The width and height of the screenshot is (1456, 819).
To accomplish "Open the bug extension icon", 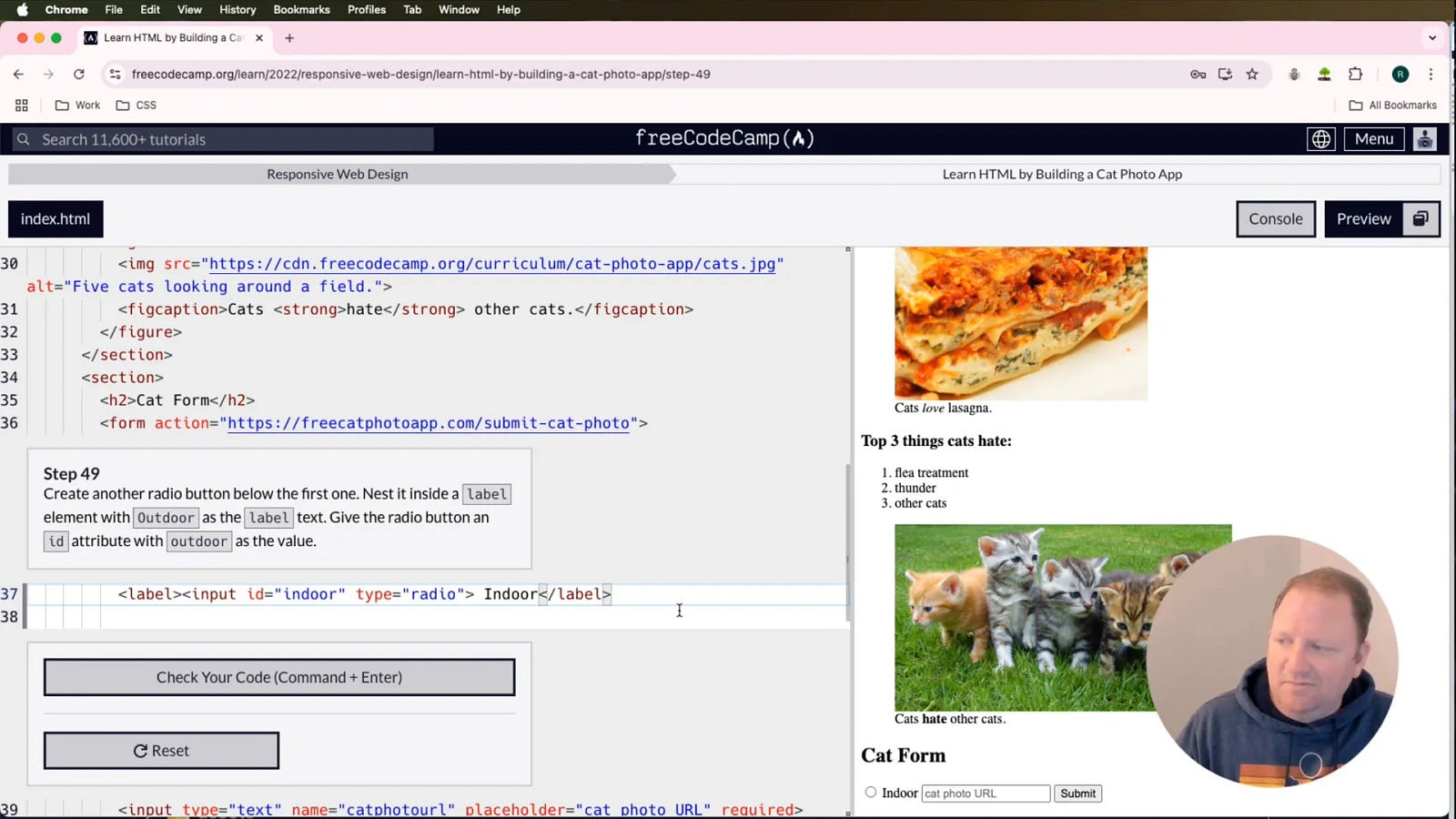I will (x=1294, y=75).
